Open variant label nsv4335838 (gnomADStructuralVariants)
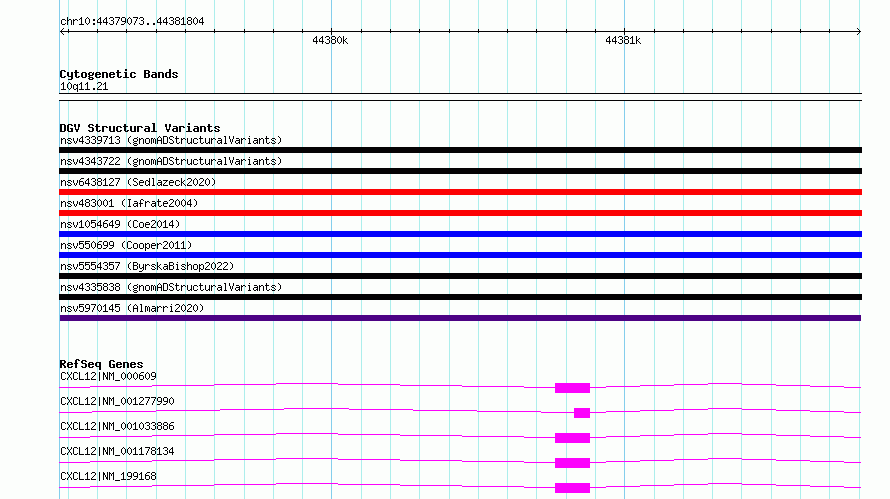This screenshot has height=499, width=890. click(171, 287)
